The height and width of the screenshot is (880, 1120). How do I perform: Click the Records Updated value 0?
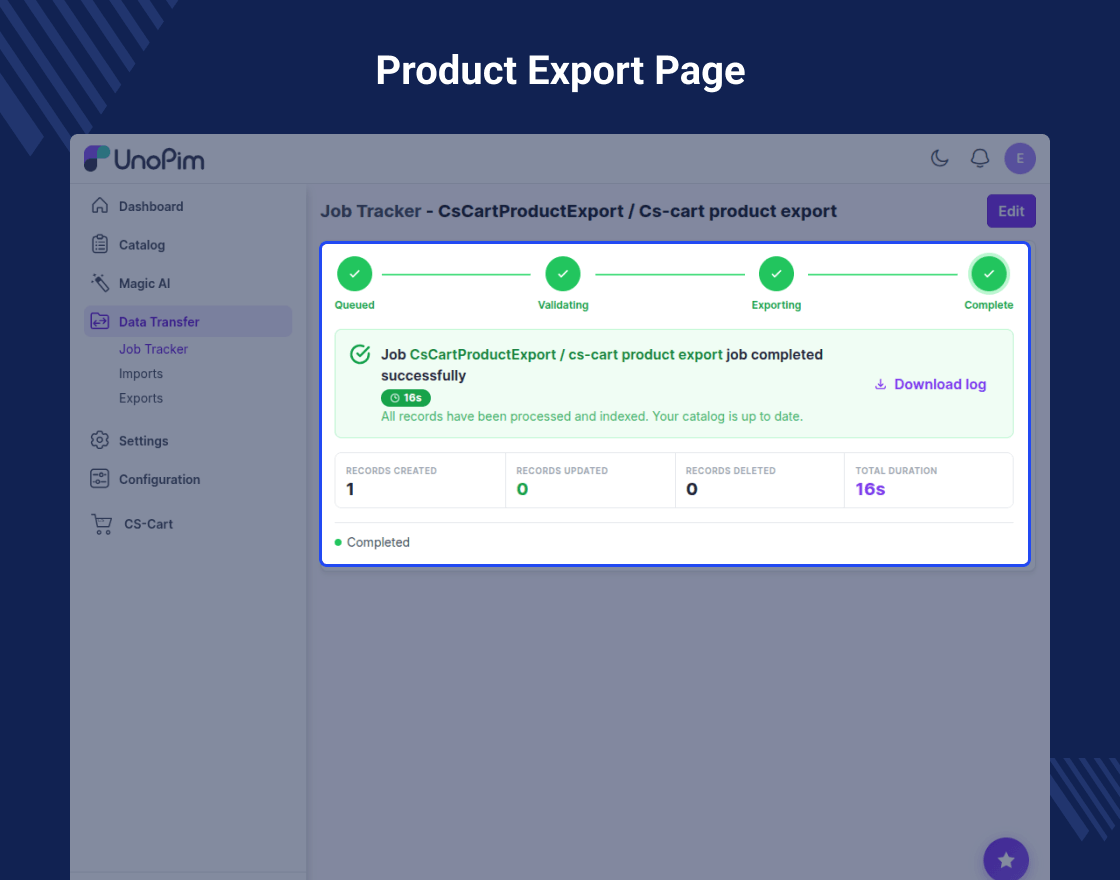click(x=522, y=489)
